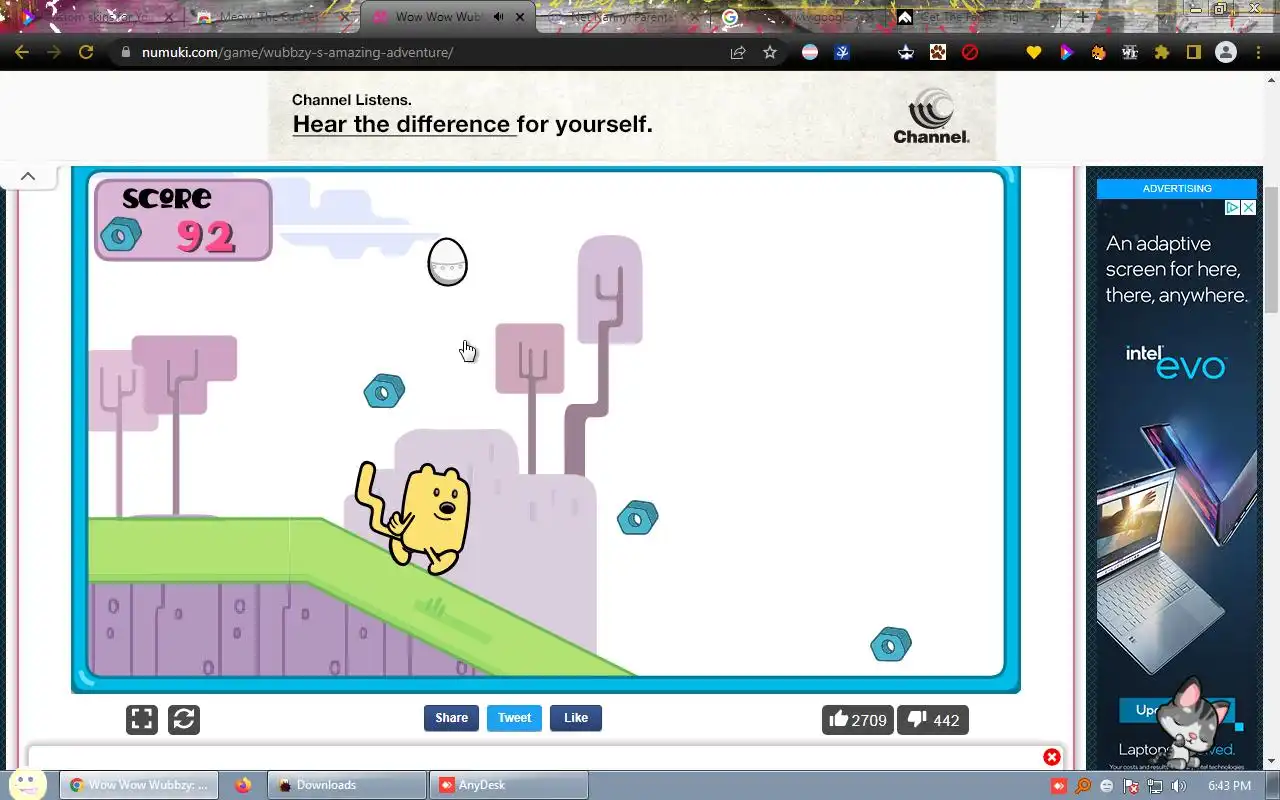Click the magnifier tray icon
1280x800 pixels.
click(x=1083, y=786)
